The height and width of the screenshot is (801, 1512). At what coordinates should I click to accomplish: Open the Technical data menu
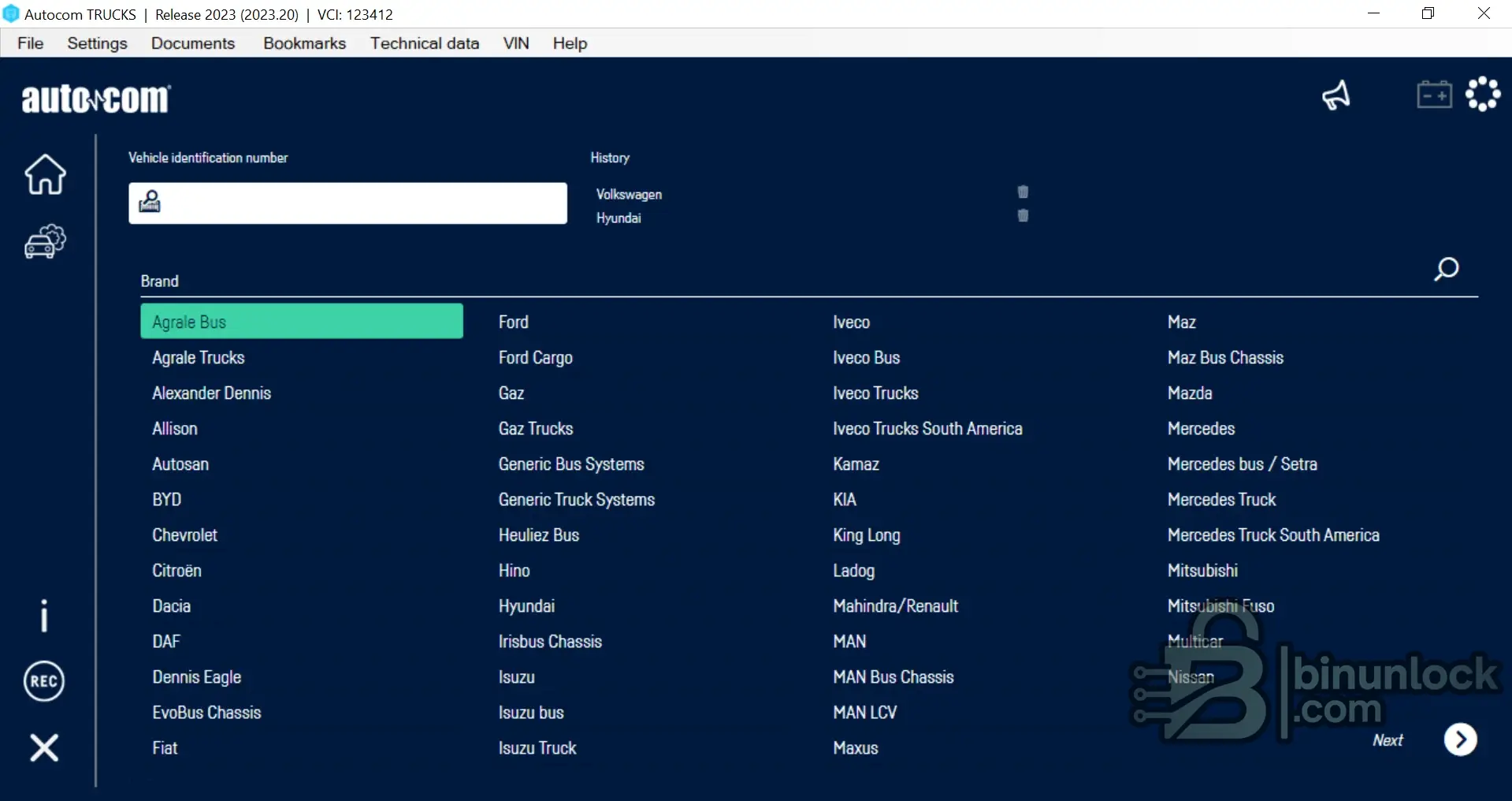[x=425, y=43]
